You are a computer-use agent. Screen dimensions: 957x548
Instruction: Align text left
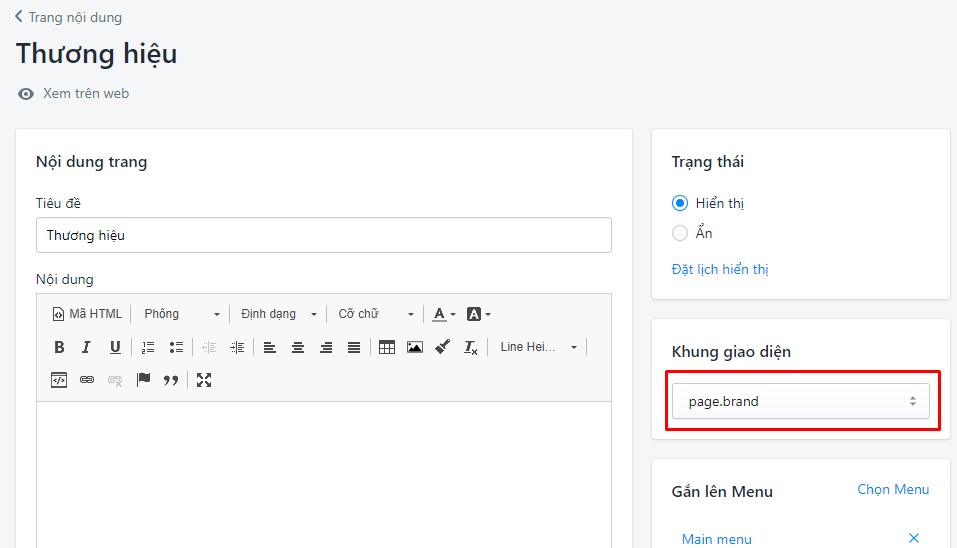[270, 347]
